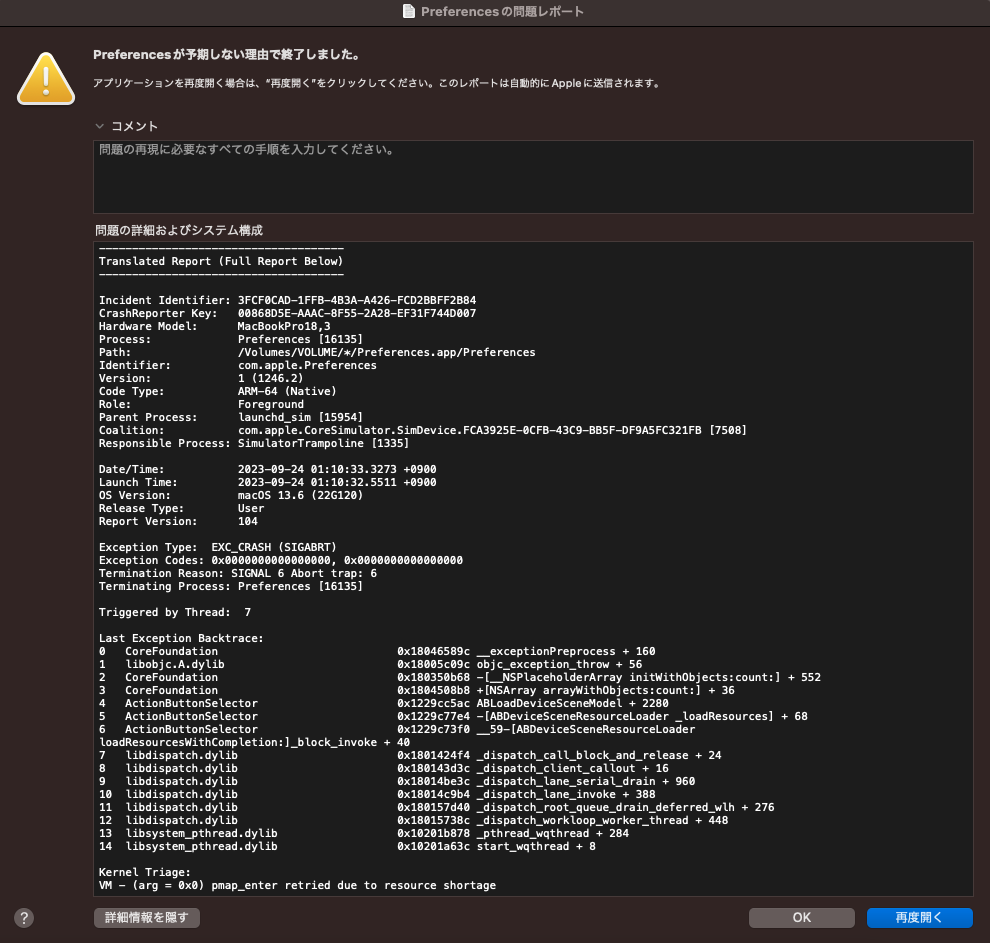Click backtrace frame 0 __exceptionPreprocess
The width and height of the screenshot is (990, 943).
pyautogui.click(x=377, y=651)
